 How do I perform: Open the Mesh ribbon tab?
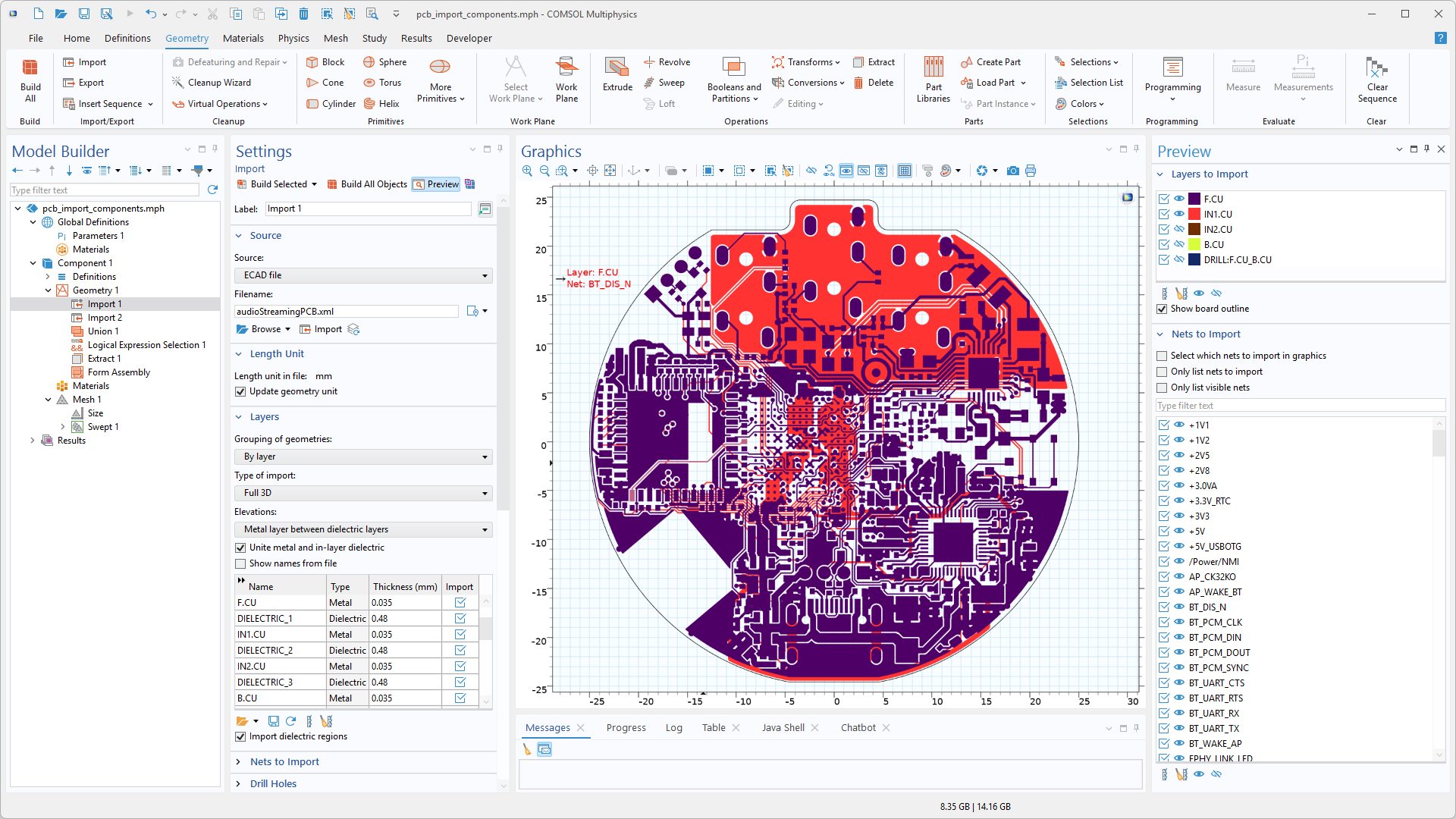336,38
